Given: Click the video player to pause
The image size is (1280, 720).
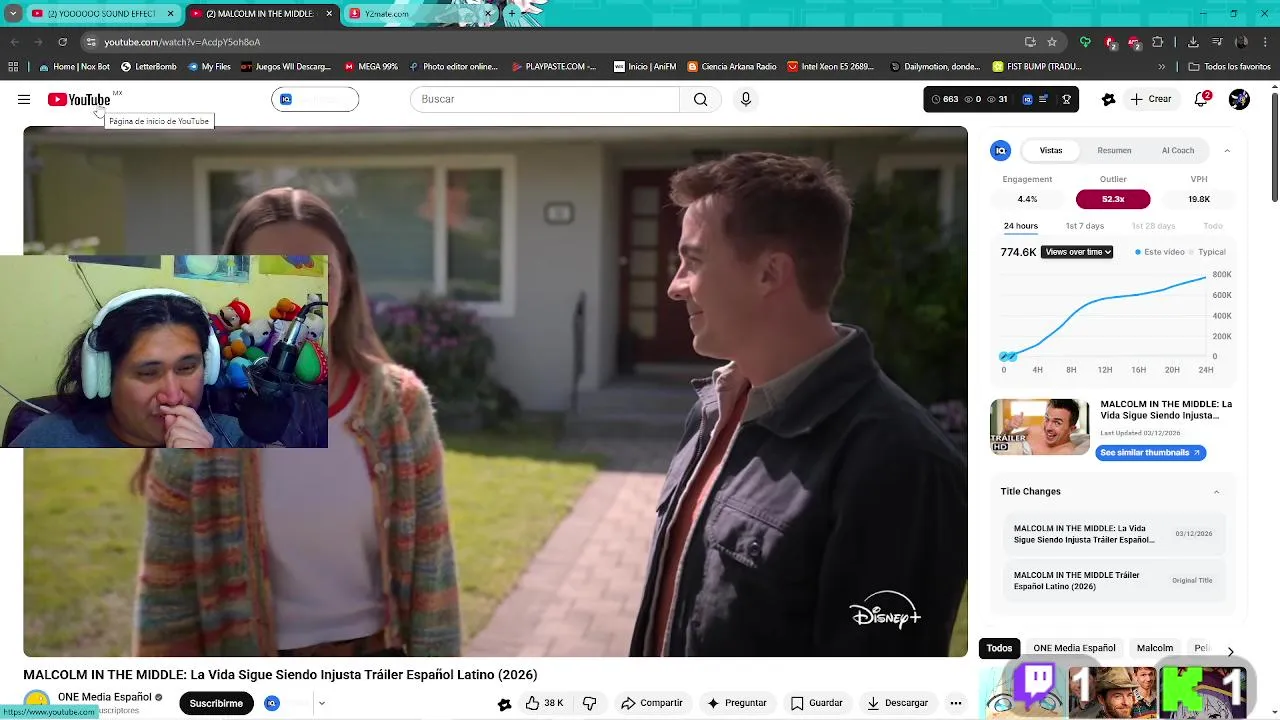Looking at the screenshot, I should [495, 391].
